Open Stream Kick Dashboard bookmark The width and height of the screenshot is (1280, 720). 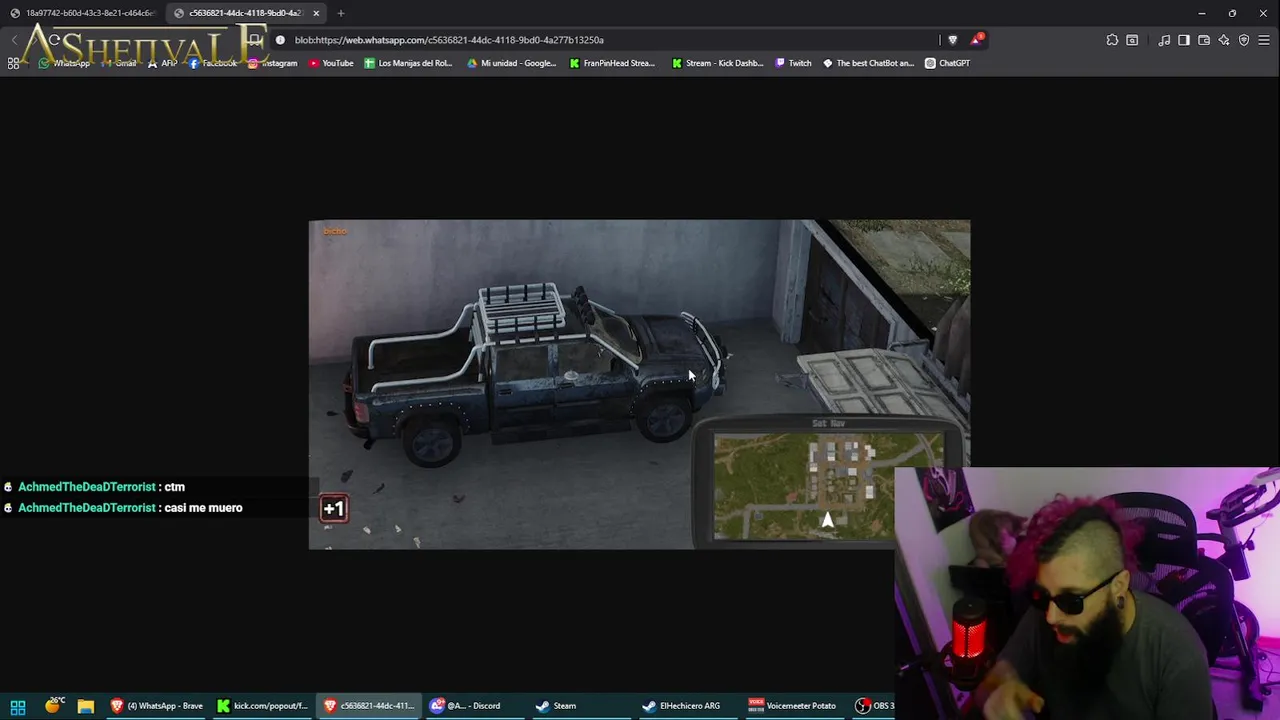point(717,63)
